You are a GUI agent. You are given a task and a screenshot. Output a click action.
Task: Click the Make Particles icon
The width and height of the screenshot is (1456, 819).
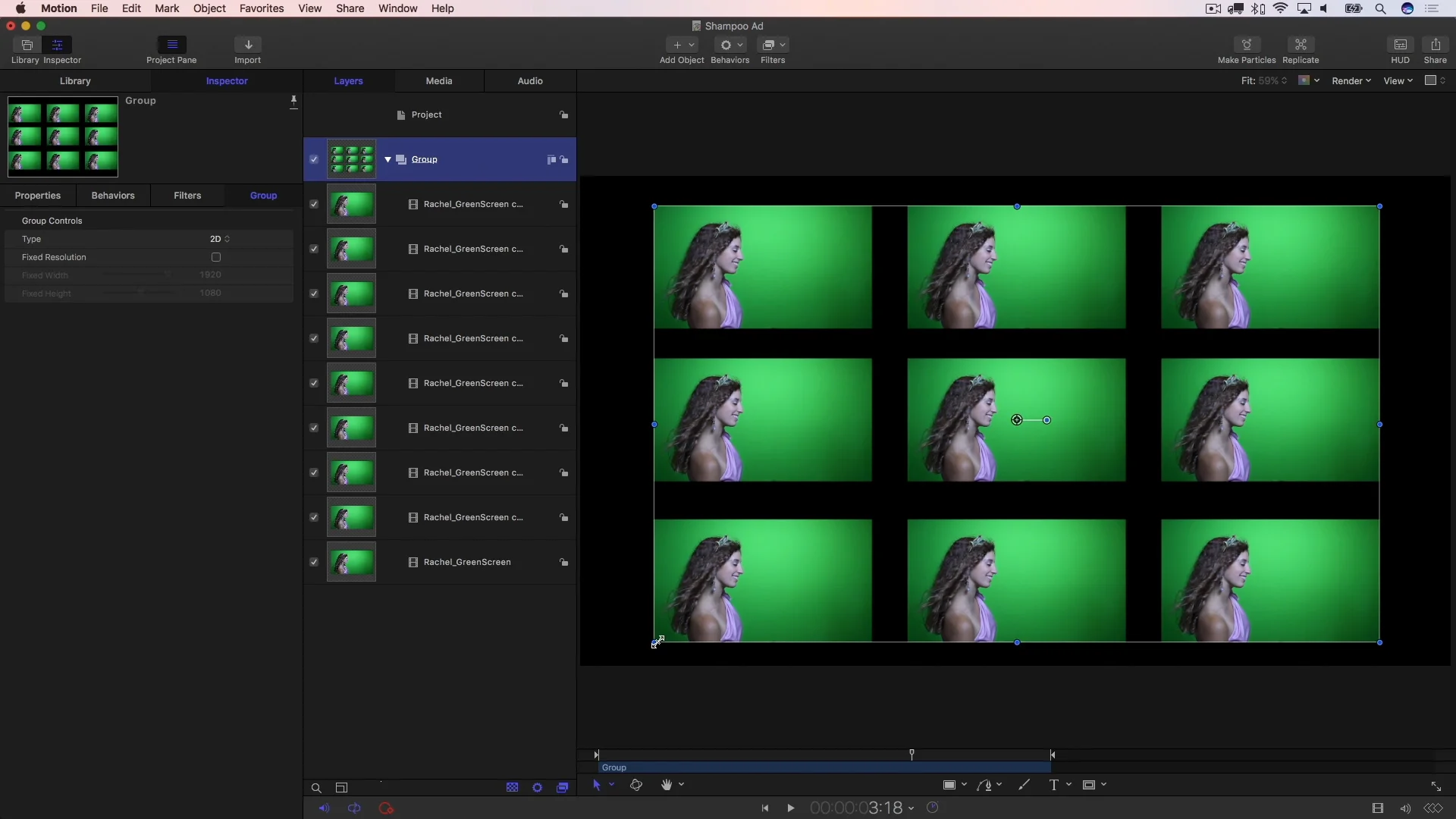point(1246,45)
